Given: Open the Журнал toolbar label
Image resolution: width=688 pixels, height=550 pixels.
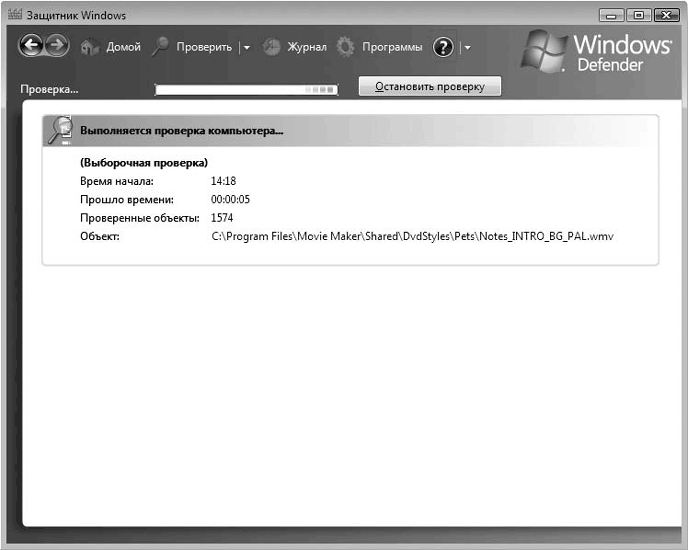Looking at the screenshot, I should coord(307,47).
